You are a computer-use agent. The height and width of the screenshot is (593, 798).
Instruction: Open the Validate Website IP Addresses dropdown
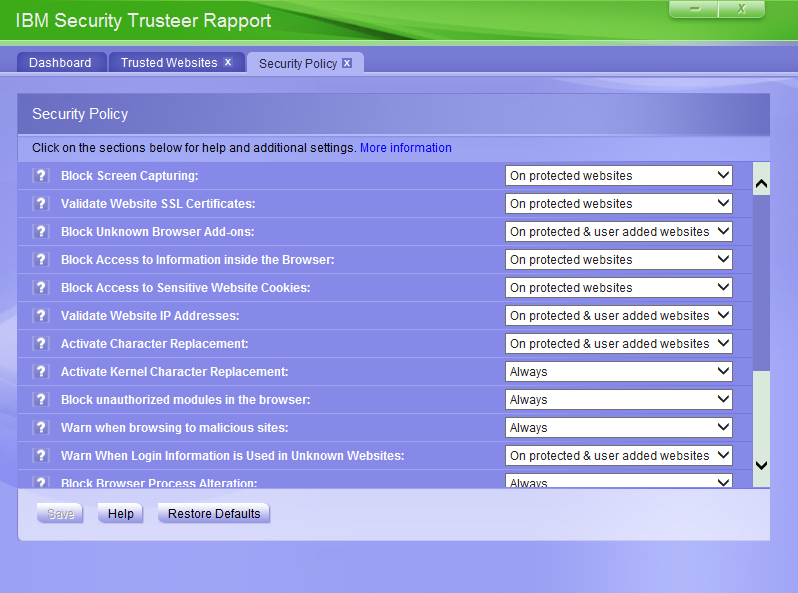pyautogui.click(x=619, y=316)
